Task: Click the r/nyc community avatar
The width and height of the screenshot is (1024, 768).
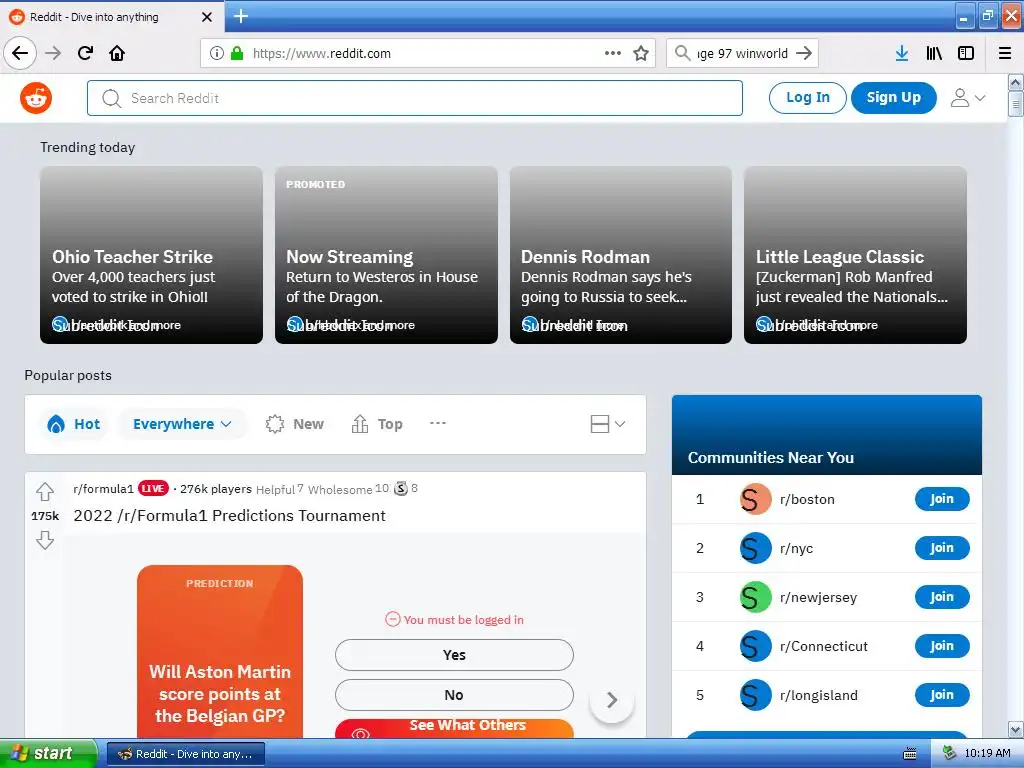Action: coord(756,548)
